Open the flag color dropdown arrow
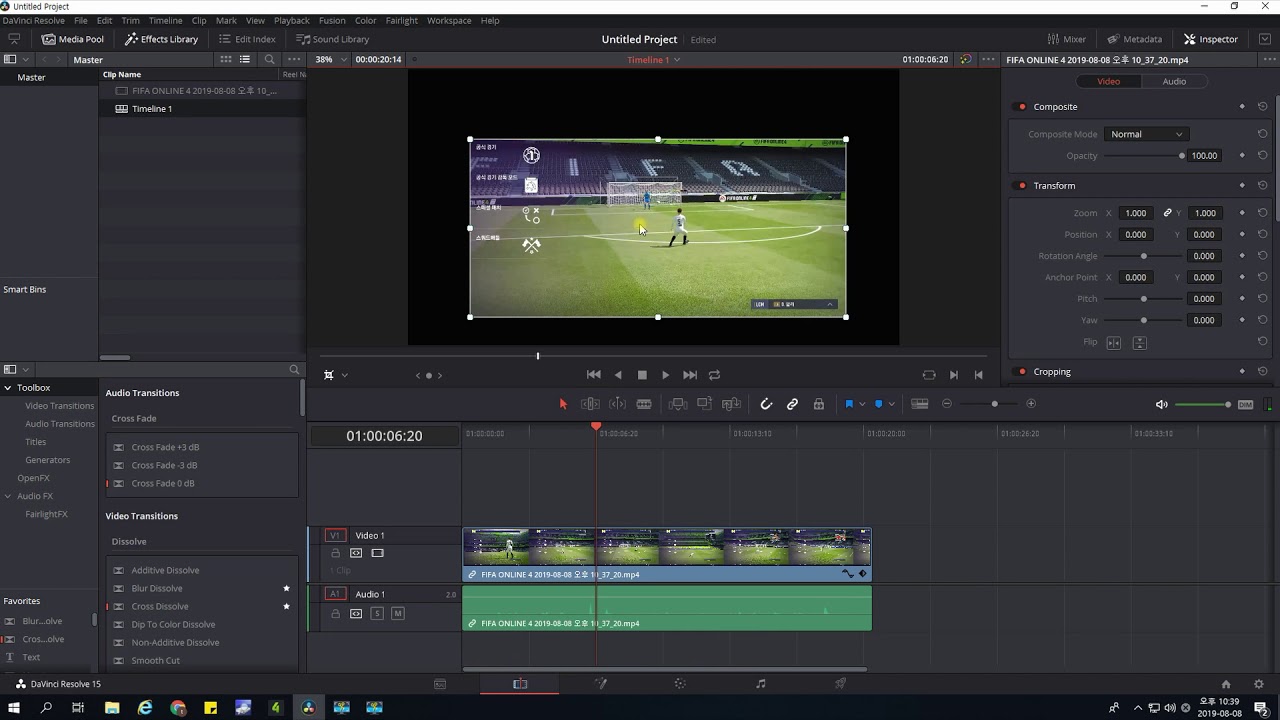This screenshot has height=720, width=1280. tap(862, 404)
